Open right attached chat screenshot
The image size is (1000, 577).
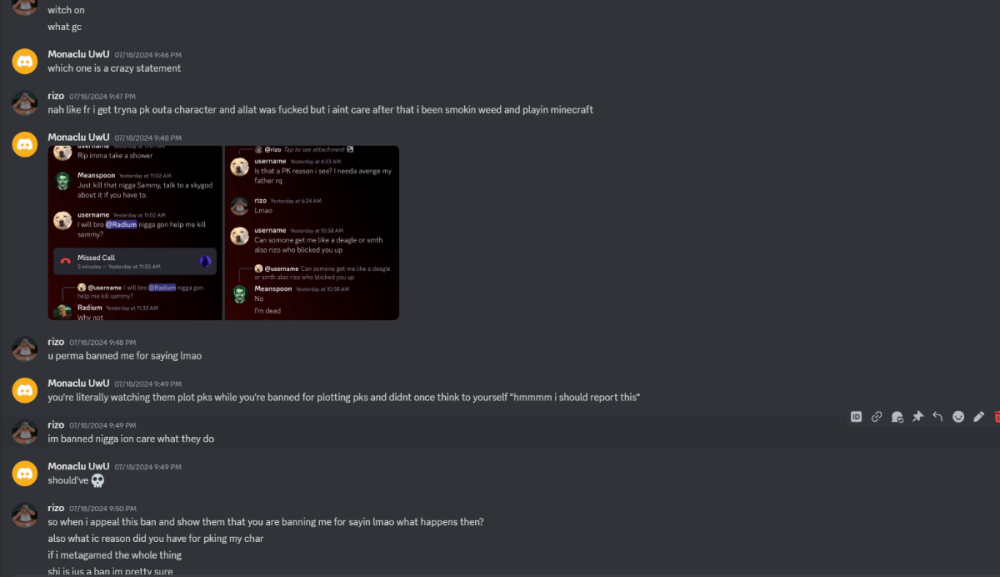(x=312, y=233)
